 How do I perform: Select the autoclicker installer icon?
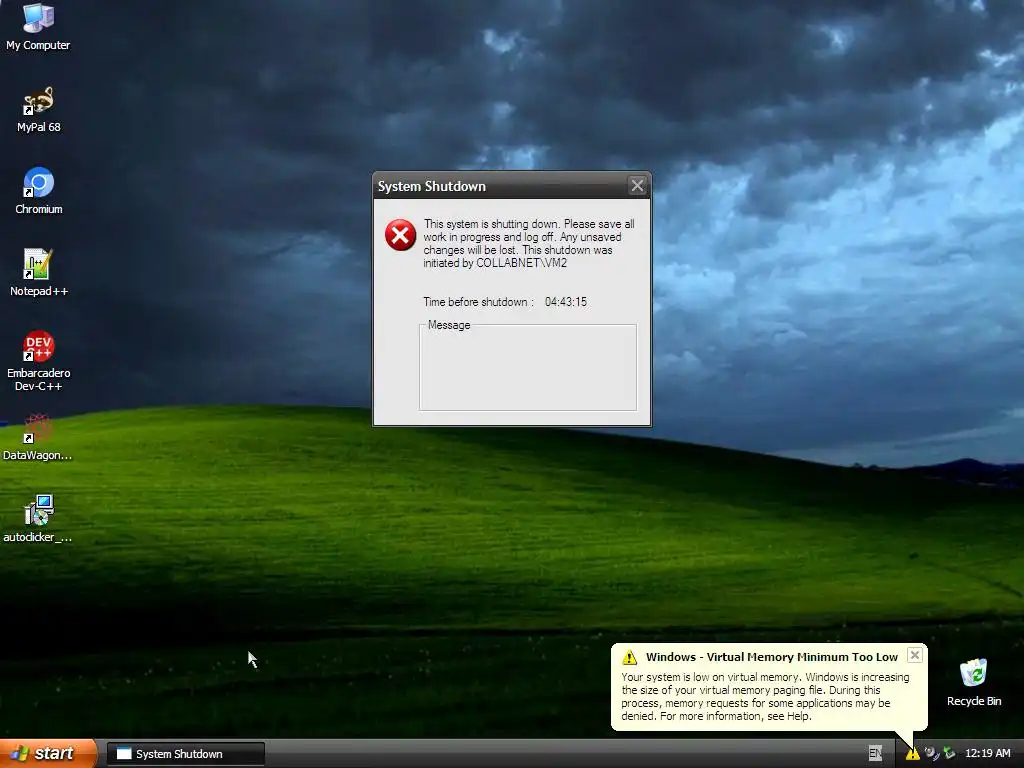coord(38,519)
